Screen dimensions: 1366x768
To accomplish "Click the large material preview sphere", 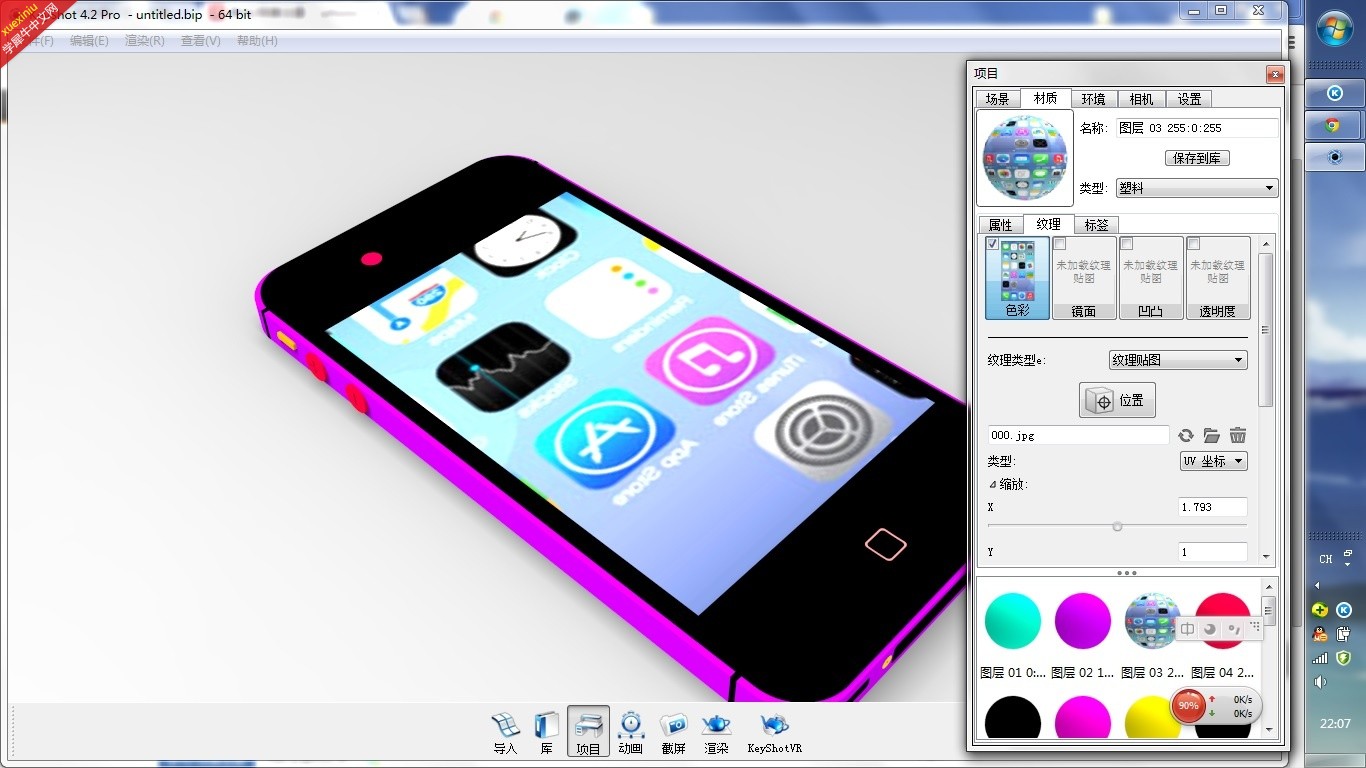I will click(x=1025, y=158).
